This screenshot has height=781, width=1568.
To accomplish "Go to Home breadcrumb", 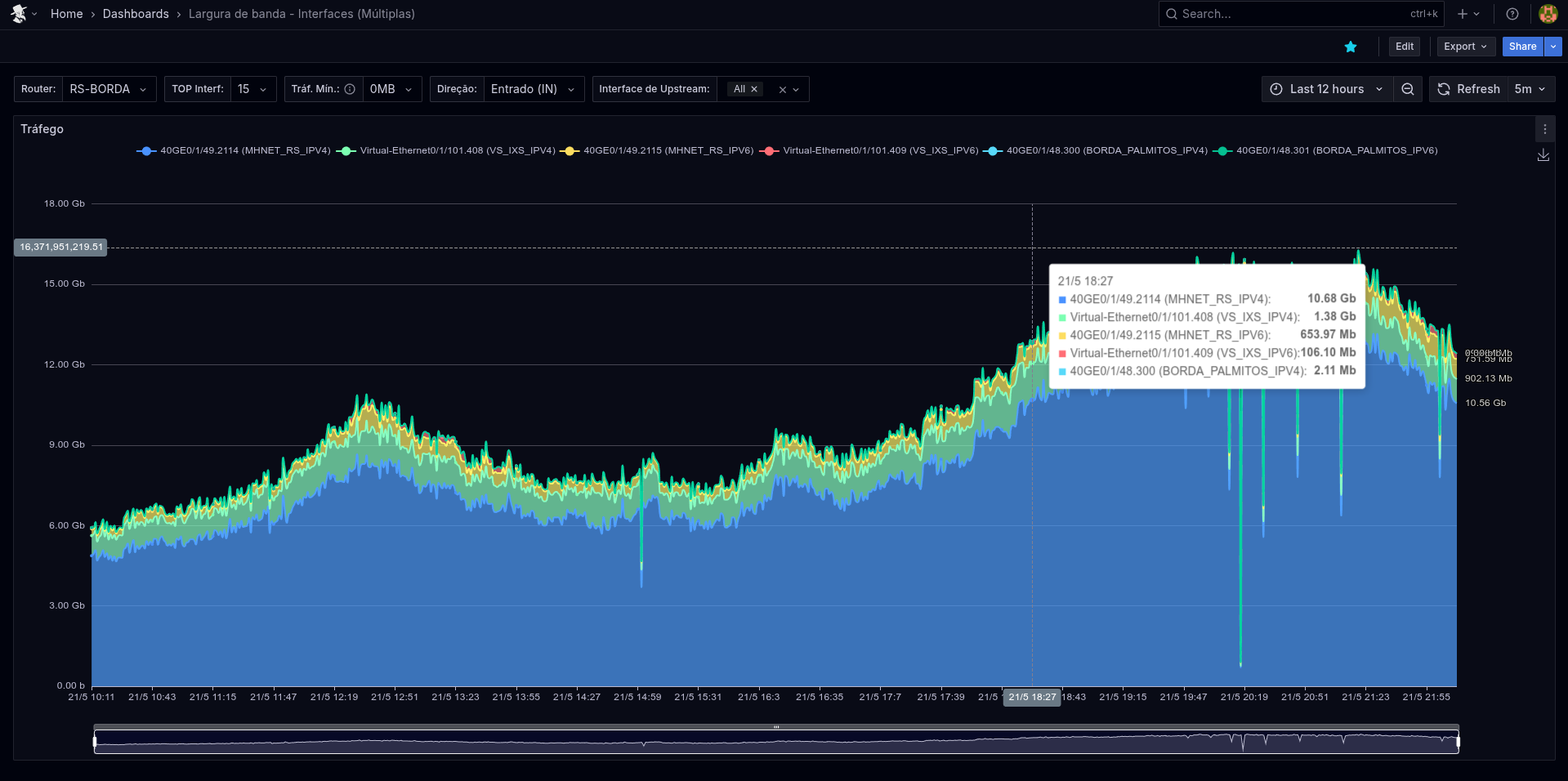I will pyautogui.click(x=66, y=14).
